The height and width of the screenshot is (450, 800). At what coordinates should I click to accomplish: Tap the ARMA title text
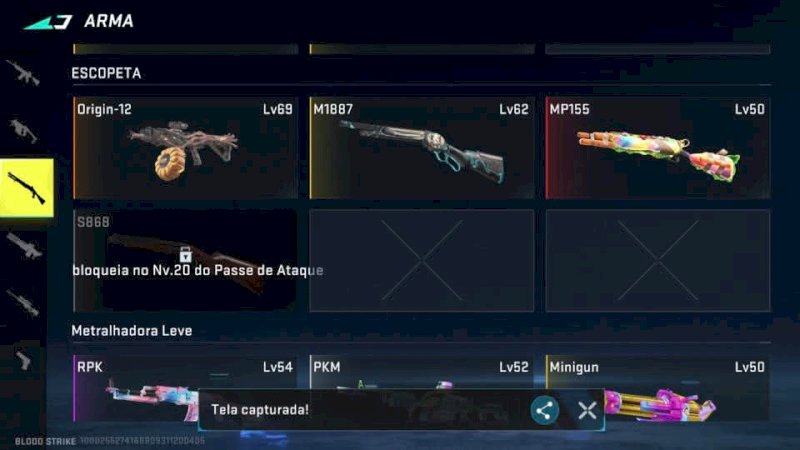(x=109, y=21)
